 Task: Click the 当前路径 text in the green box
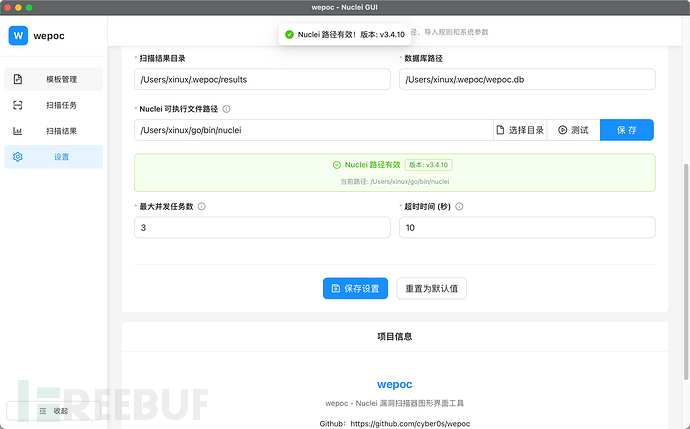click(x=395, y=181)
